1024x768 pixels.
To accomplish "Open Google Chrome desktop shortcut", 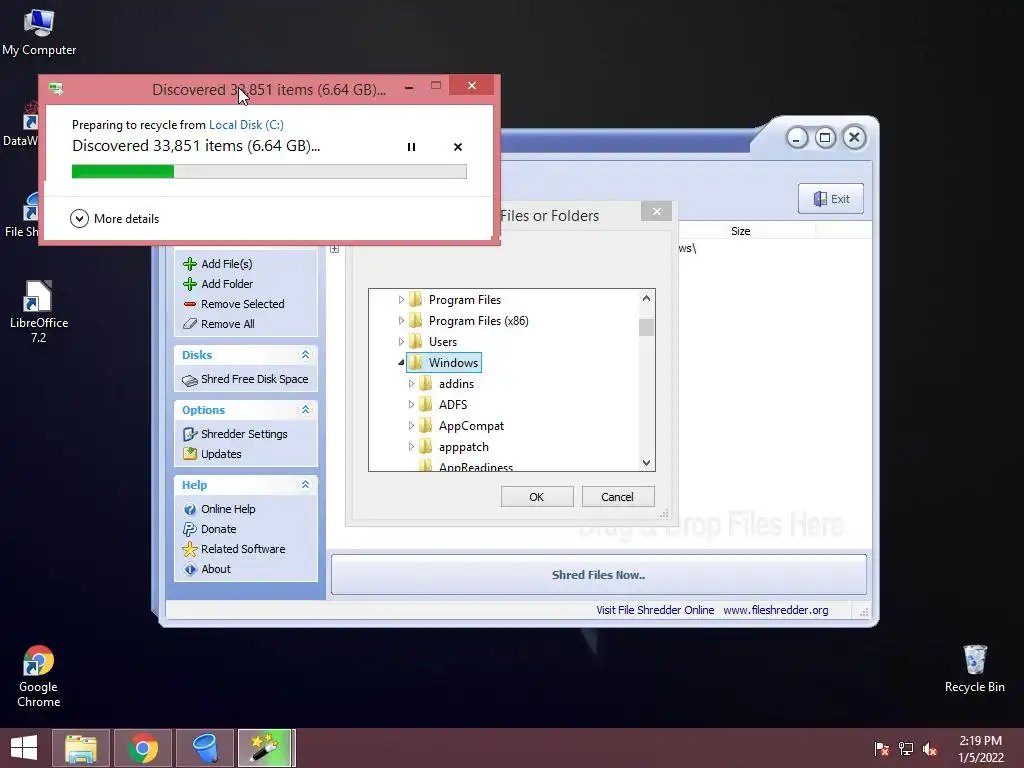I will tap(38, 677).
